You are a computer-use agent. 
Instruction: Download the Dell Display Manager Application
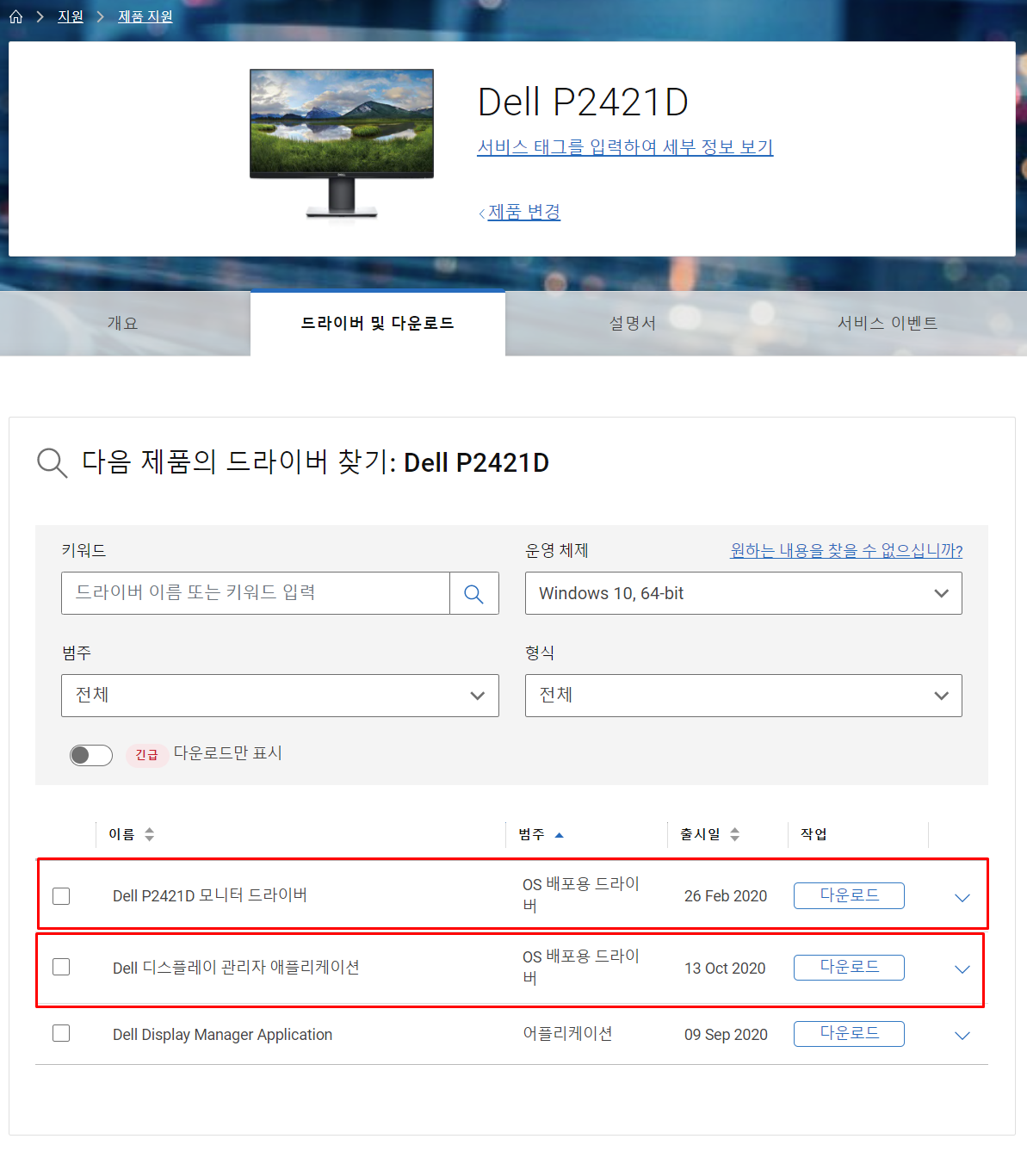849,1034
